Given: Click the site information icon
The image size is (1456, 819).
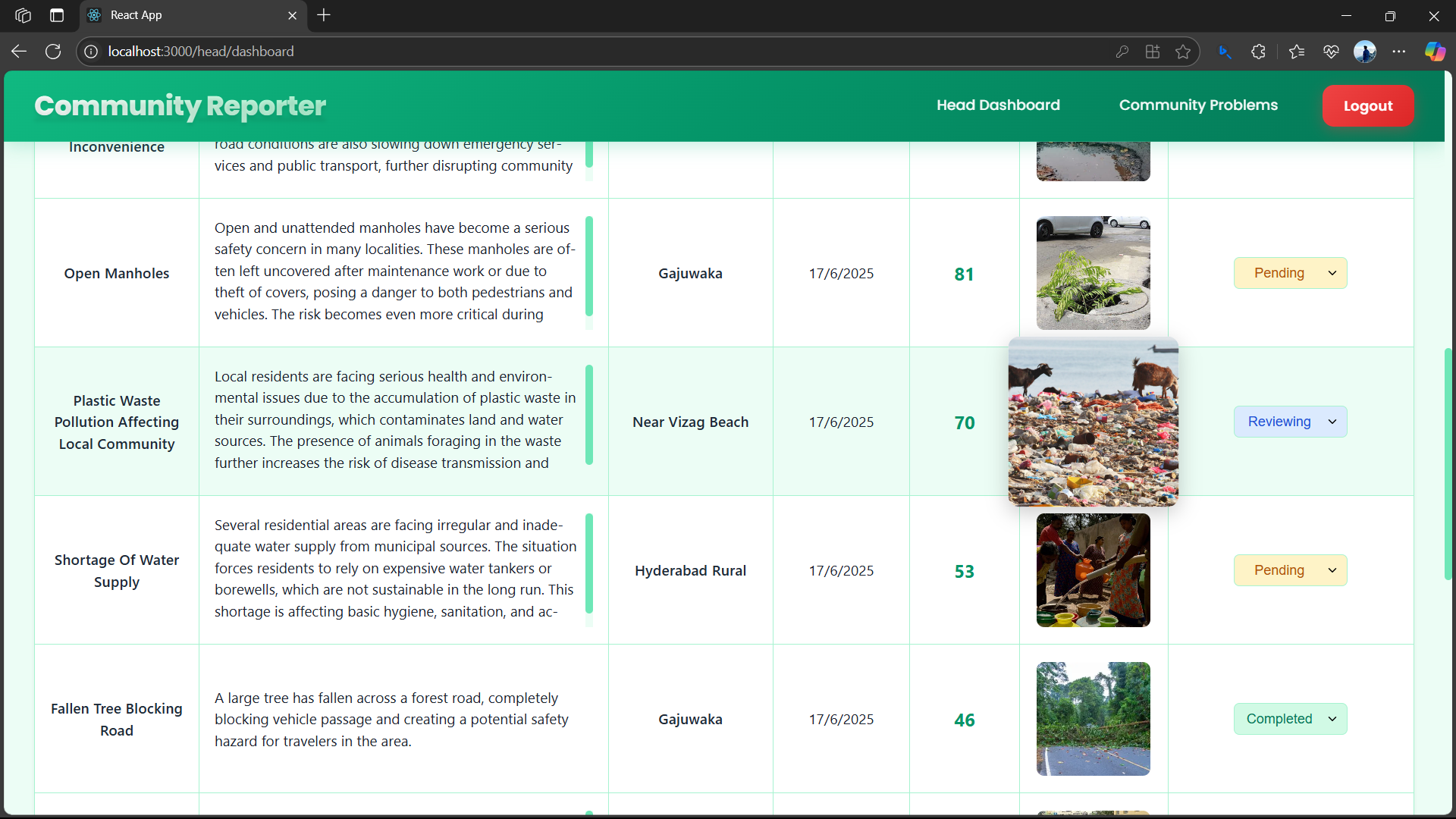Looking at the screenshot, I should click(91, 52).
